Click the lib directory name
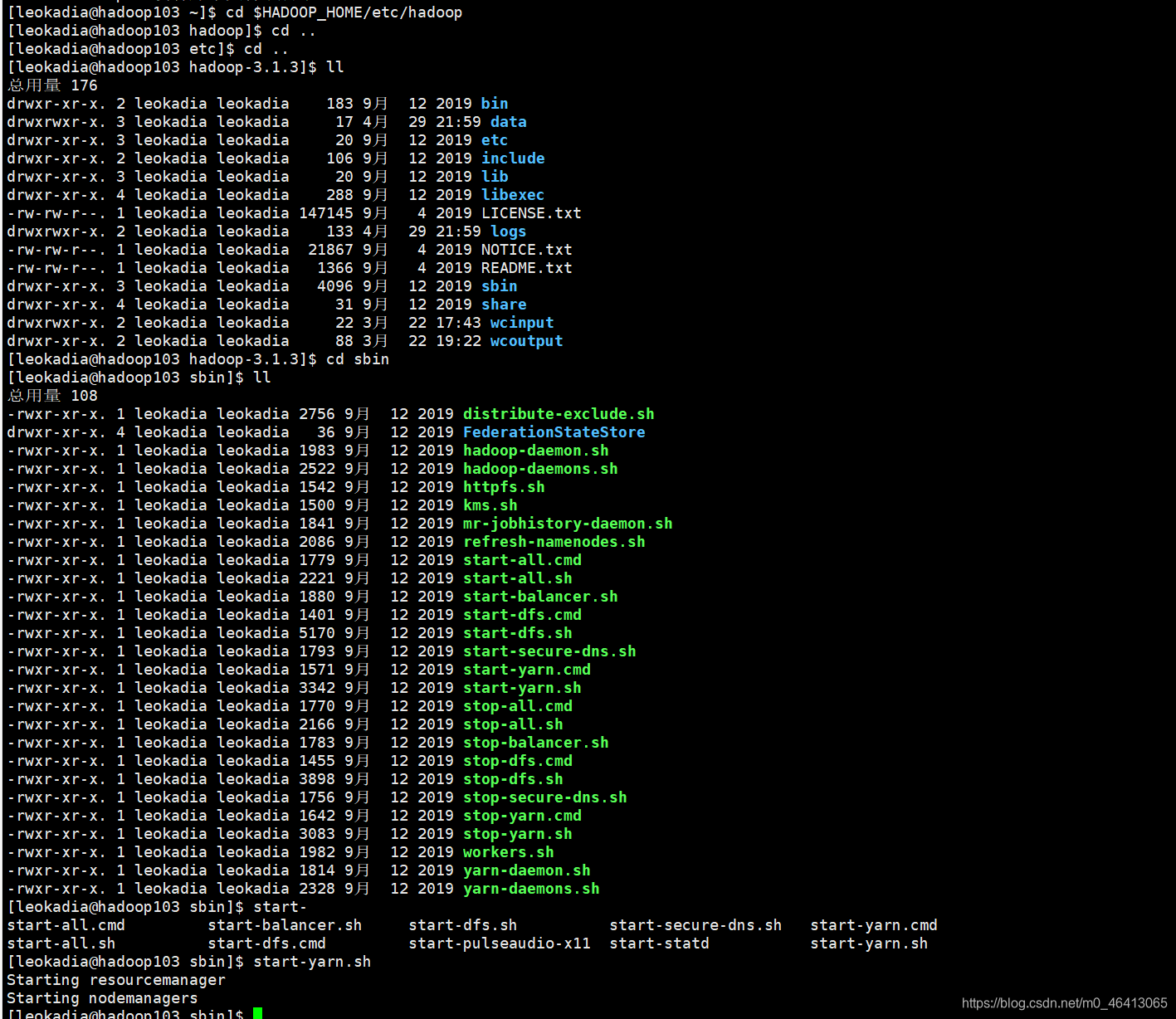Screen dimensions: 1176x1019 [495, 177]
